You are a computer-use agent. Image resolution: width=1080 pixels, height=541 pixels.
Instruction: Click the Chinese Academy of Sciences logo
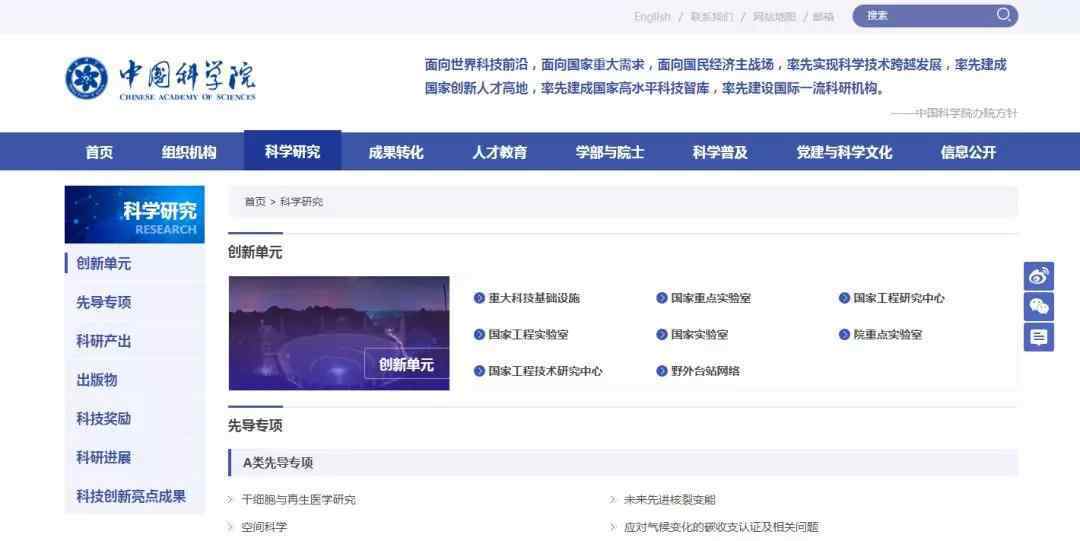161,78
